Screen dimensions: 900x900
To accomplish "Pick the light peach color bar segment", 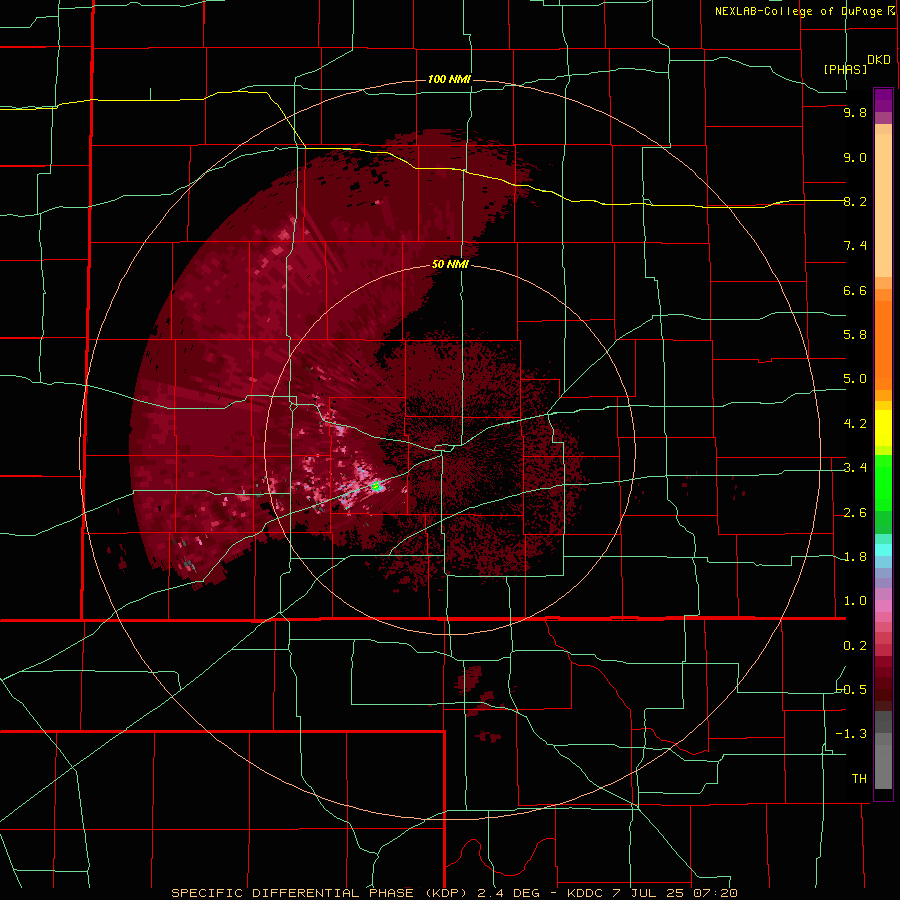I will click(883, 205).
